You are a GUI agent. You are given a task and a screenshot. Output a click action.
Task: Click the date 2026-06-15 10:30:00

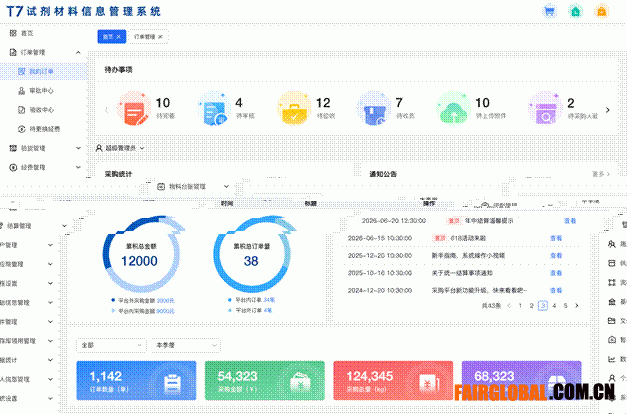(380, 238)
